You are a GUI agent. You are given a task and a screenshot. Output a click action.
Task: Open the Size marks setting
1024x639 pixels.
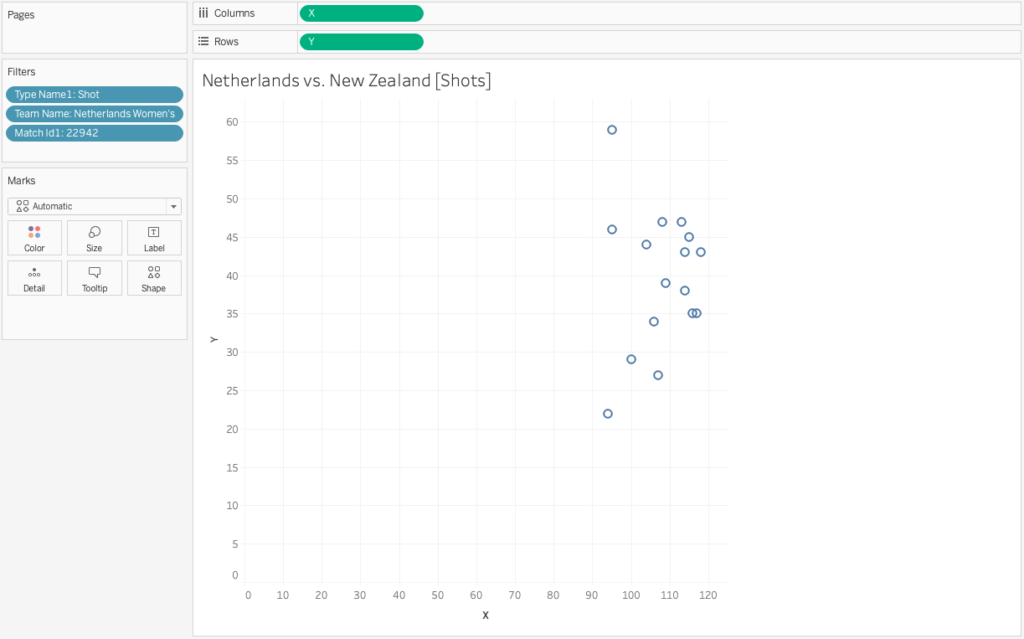click(x=94, y=237)
